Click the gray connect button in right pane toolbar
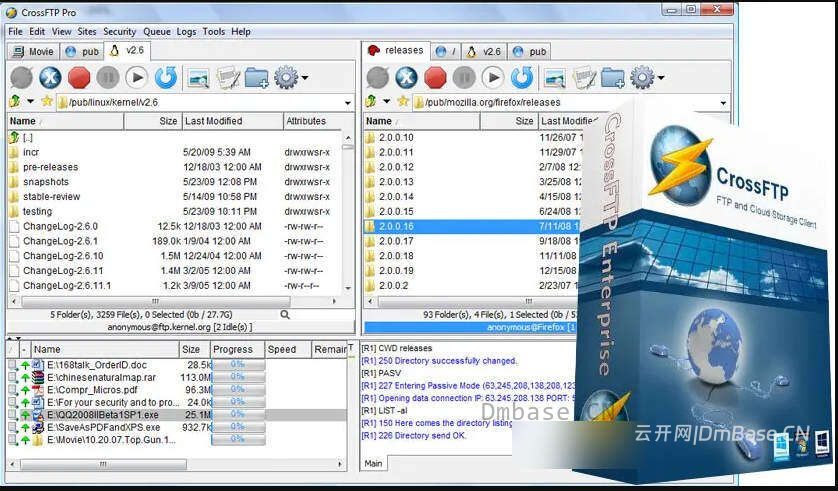The width and height of the screenshot is (838, 491). click(377, 78)
